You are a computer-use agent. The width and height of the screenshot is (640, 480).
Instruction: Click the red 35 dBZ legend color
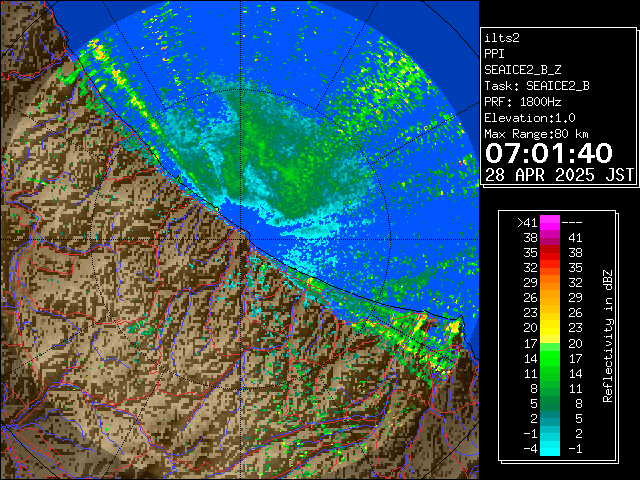click(x=550, y=253)
